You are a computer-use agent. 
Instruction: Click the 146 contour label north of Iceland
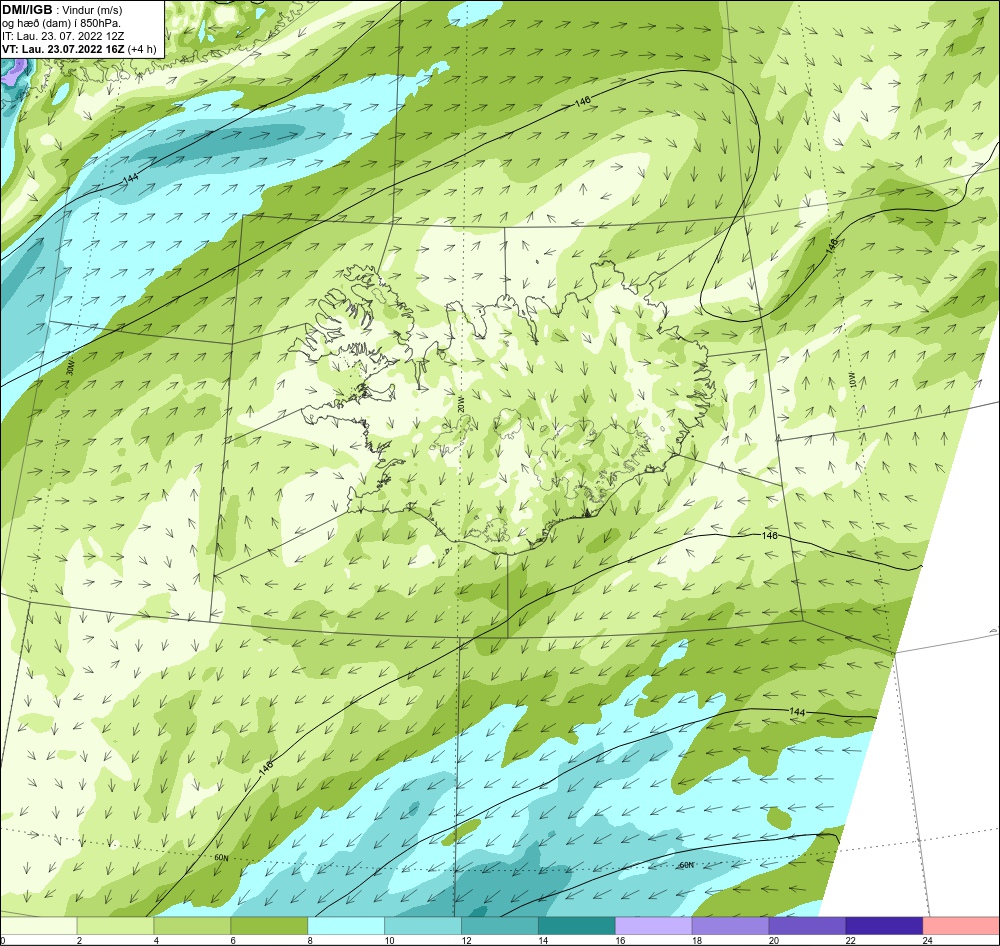click(583, 101)
